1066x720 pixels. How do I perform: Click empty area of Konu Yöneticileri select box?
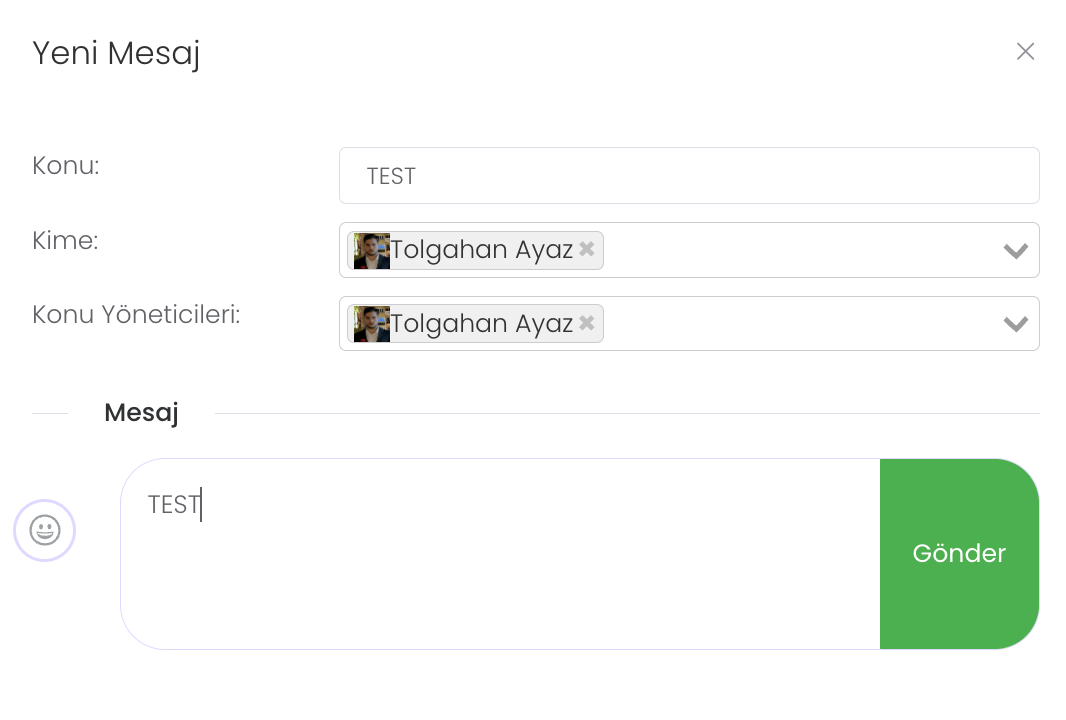(x=790, y=324)
